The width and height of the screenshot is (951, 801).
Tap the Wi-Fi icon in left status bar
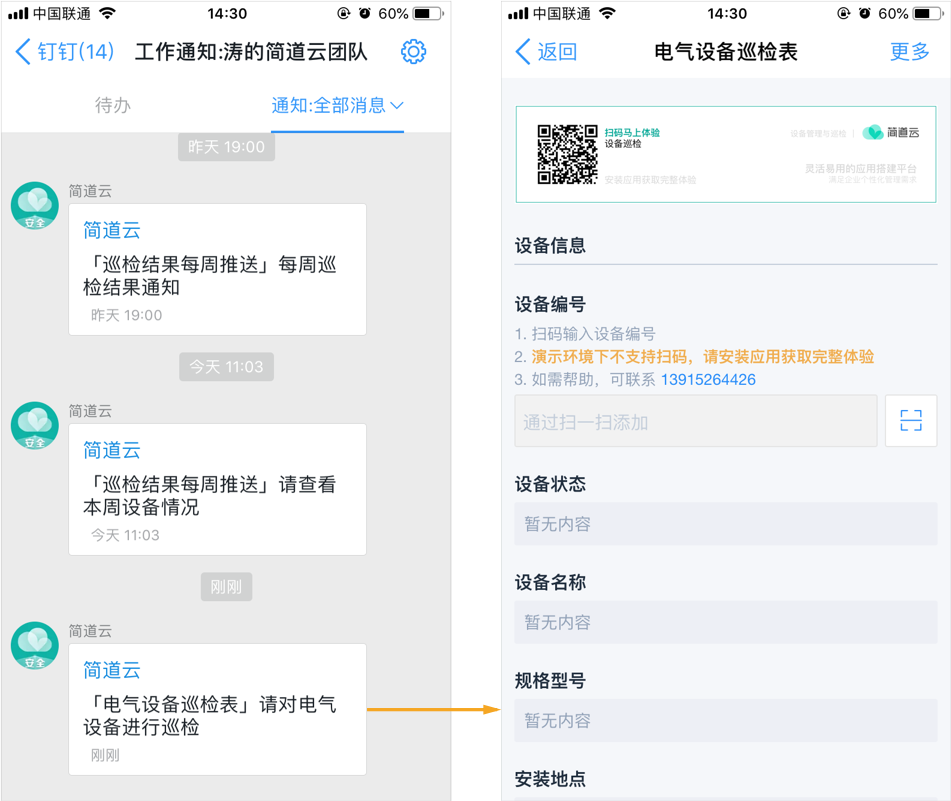107,13
